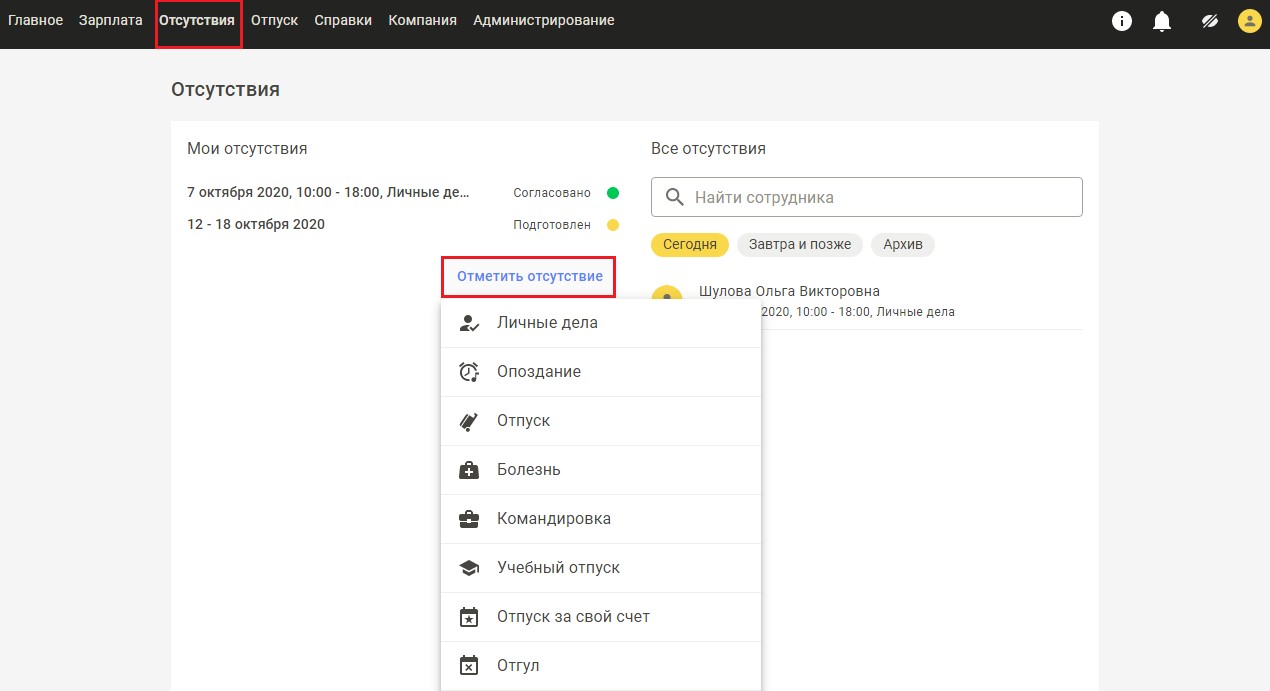
Task: Select Командировка from the list
Action: (x=601, y=519)
